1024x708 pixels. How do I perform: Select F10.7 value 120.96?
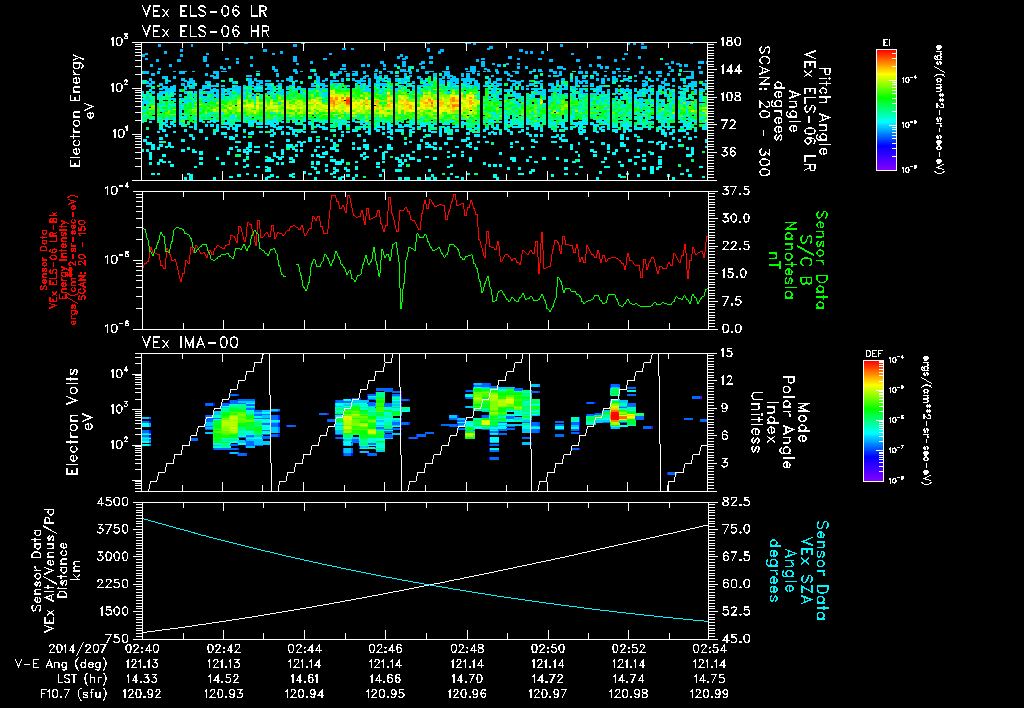(x=466, y=694)
